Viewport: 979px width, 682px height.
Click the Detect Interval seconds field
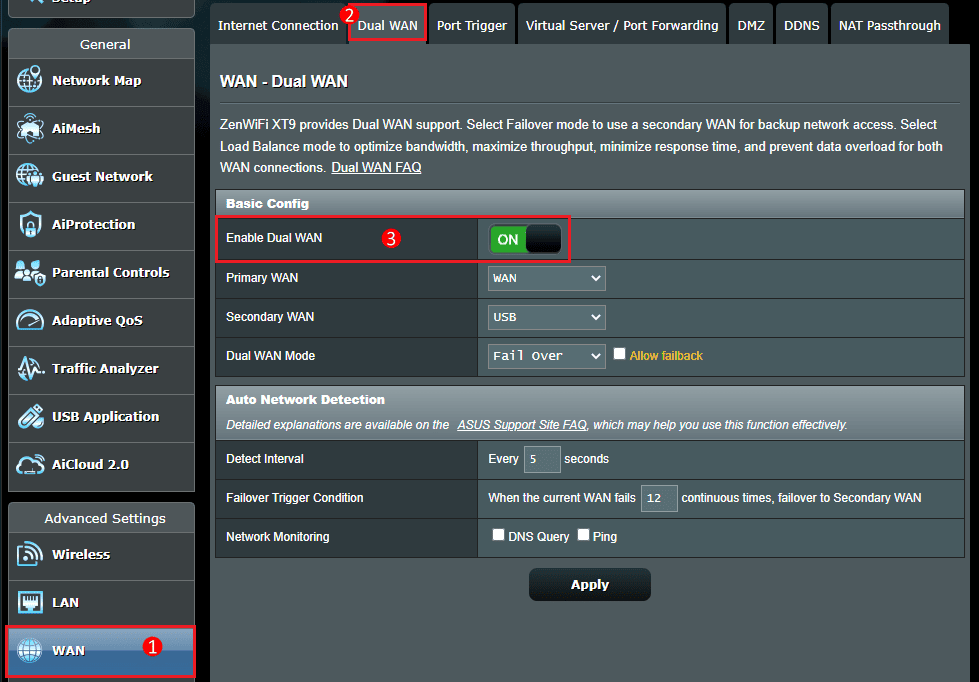click(541, 459)
